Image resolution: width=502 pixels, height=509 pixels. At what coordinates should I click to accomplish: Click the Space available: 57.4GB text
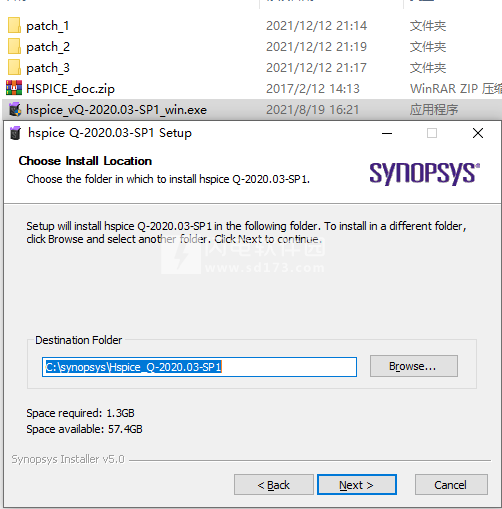[84, 429]
